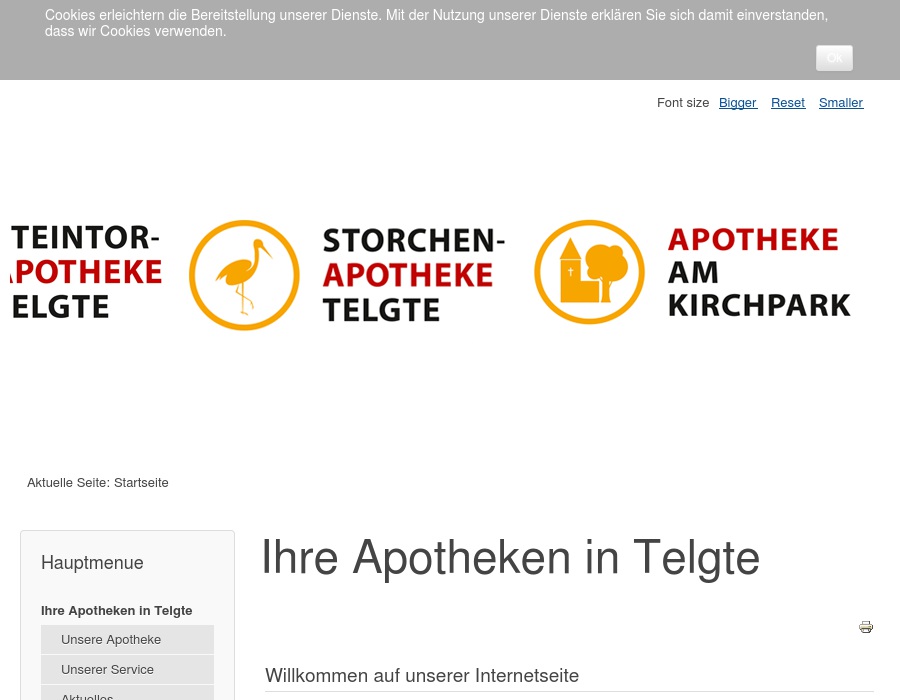Image resolution: width=900 pixels, height=700 pixels.
Task: Open Ihre Apotheken in Telgte menu item
Action: coord(116,610)
